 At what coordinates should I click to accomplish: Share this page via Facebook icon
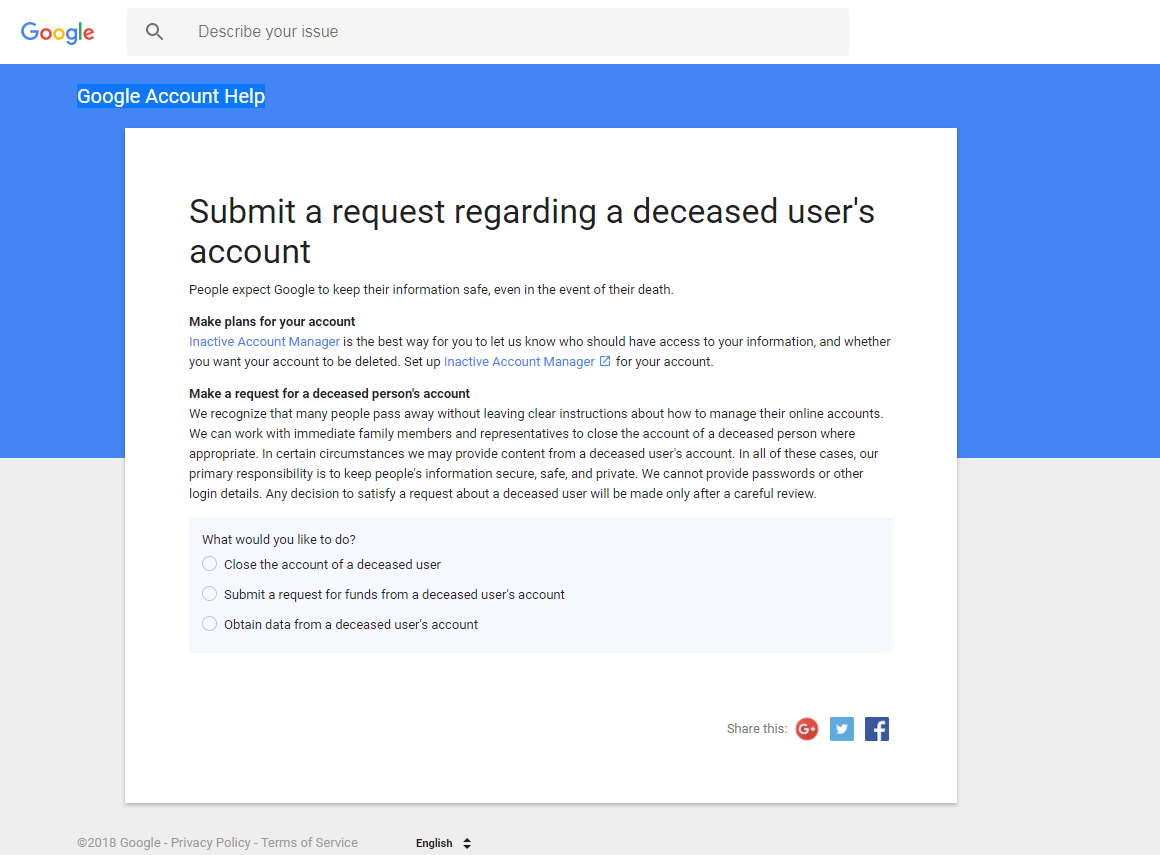877,729
